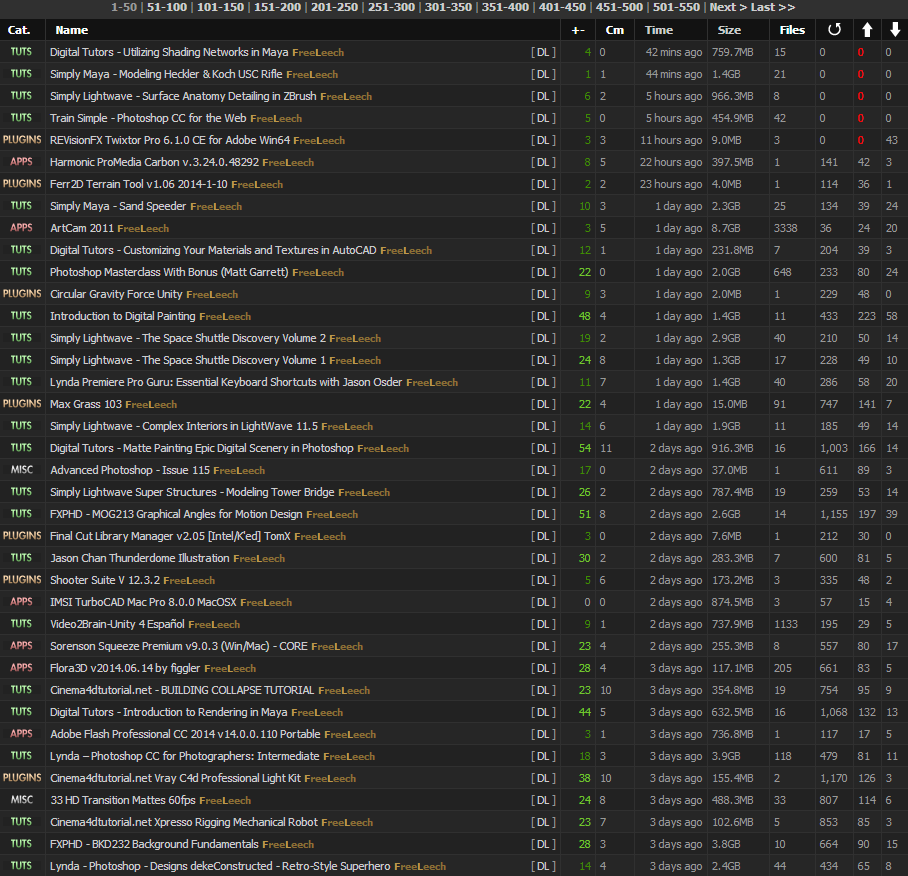Screen dimensions: 908x876
Task: Go to page 101-150
Action: (221, 7)
